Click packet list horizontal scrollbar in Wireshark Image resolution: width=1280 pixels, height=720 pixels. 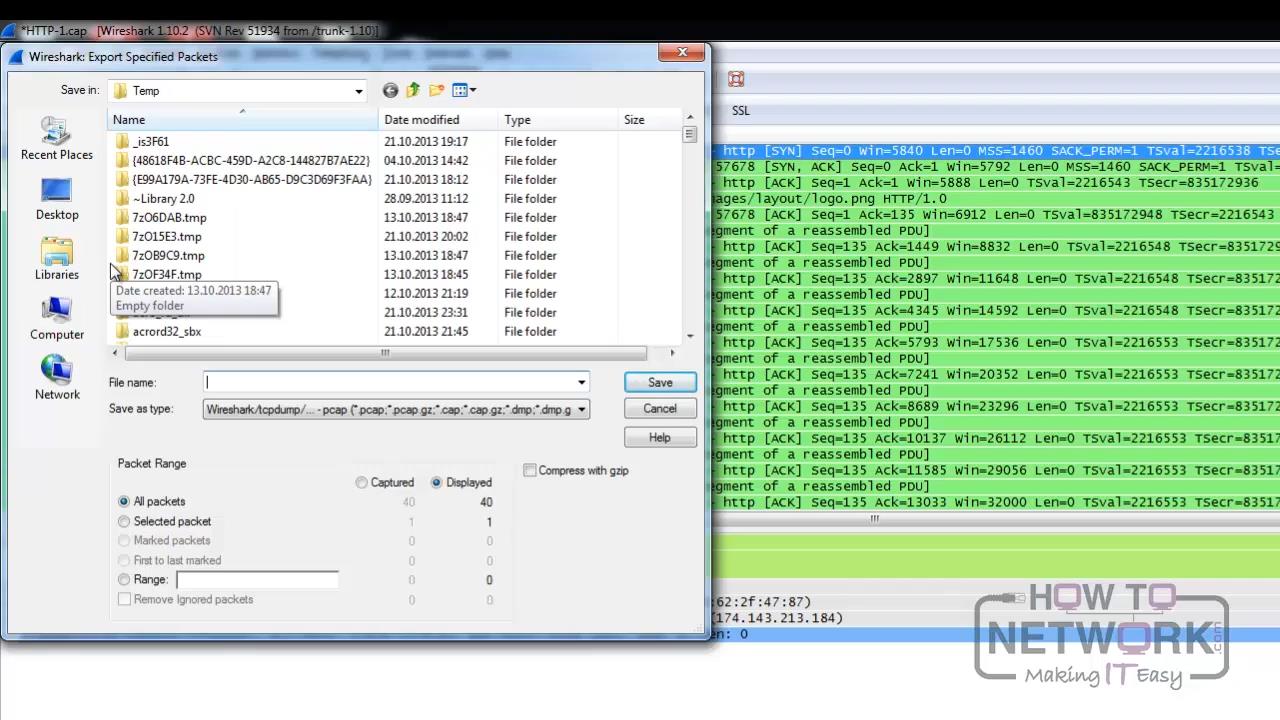[x=875, y=519]
